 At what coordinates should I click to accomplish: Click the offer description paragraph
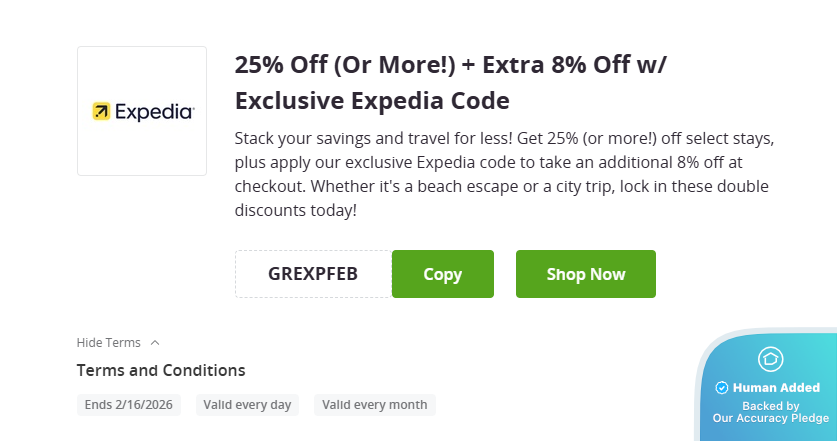click(x=504, y=174)
